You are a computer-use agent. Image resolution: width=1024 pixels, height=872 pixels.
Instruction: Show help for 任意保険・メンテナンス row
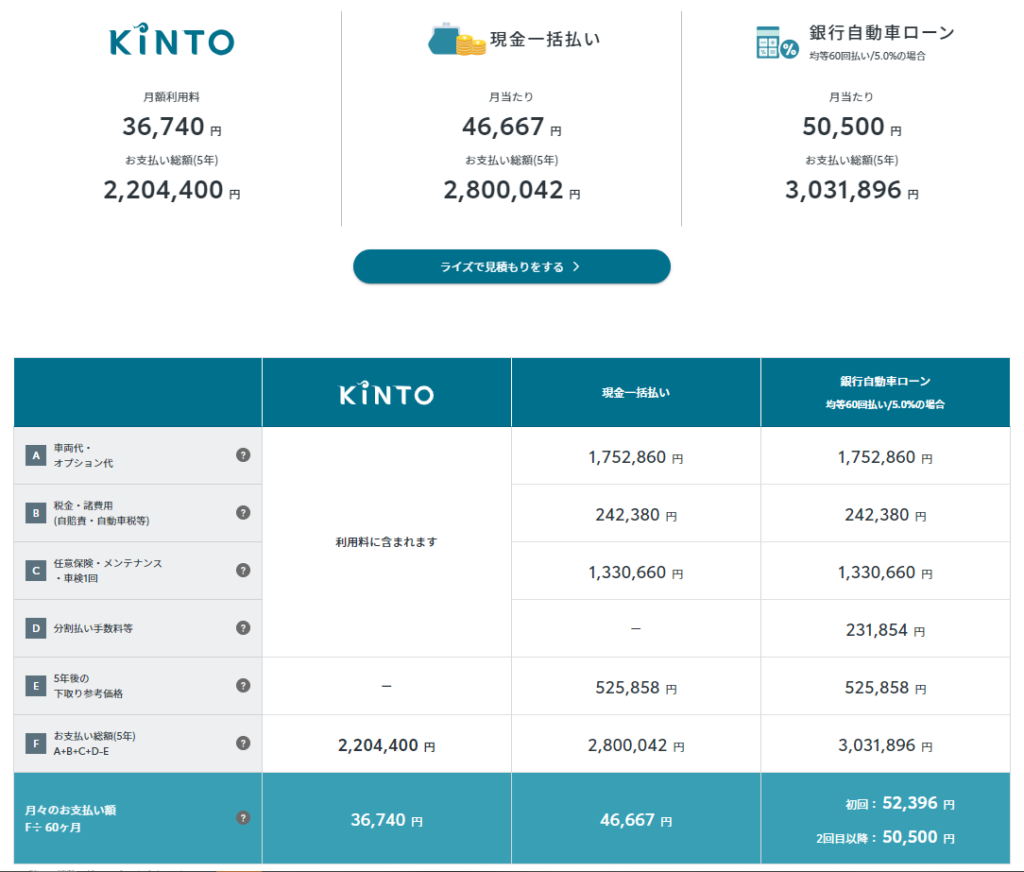tap(243, 570)
